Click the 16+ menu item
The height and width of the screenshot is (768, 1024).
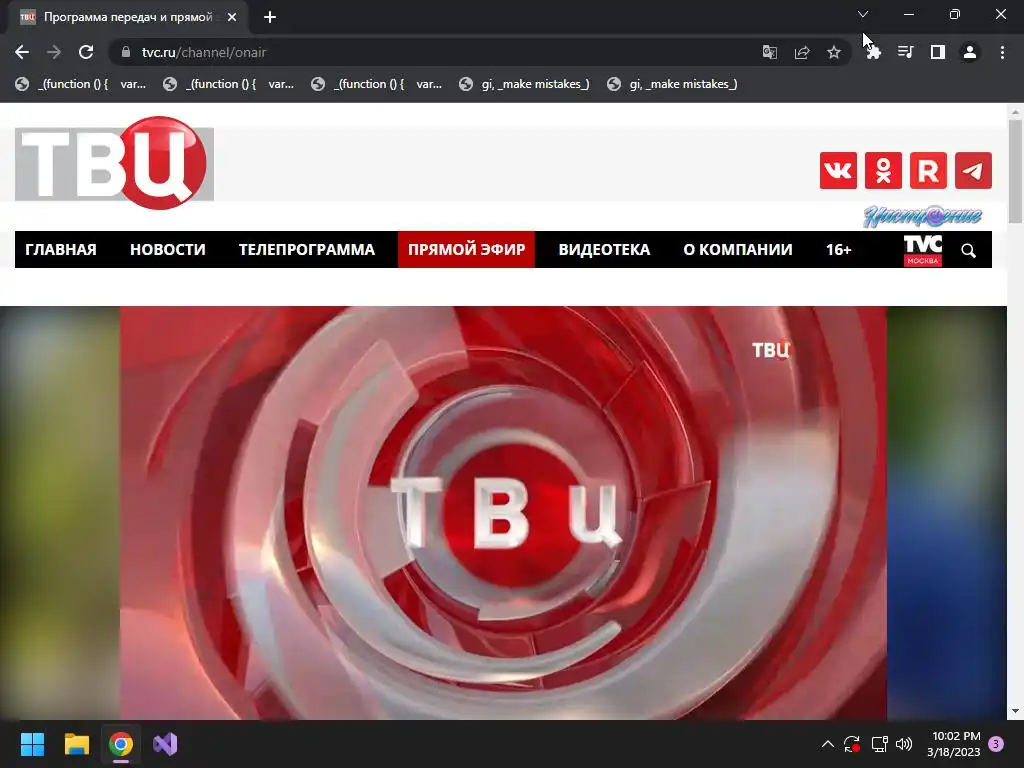point(839,250)
